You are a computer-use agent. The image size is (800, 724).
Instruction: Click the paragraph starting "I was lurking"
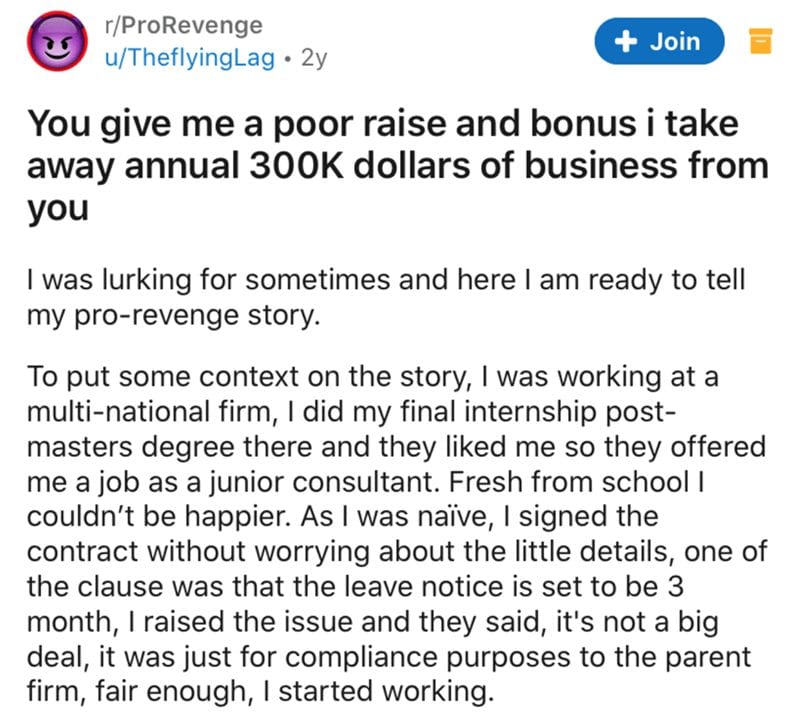point(386,297)
